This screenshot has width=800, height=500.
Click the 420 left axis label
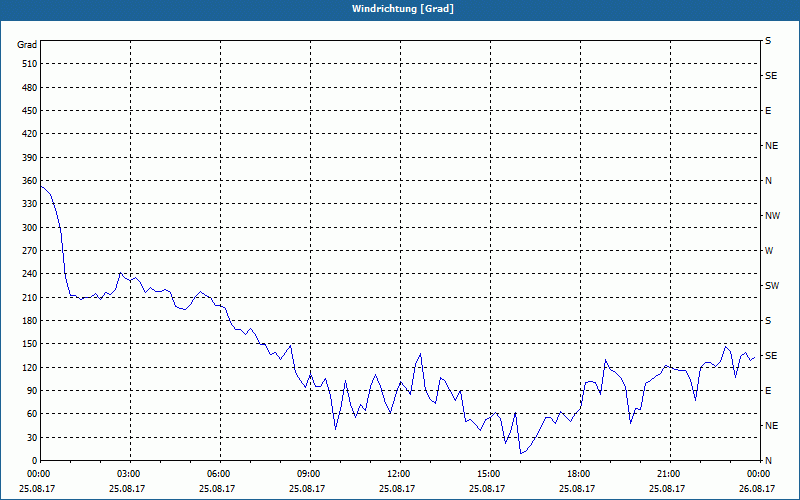[29, 134]
